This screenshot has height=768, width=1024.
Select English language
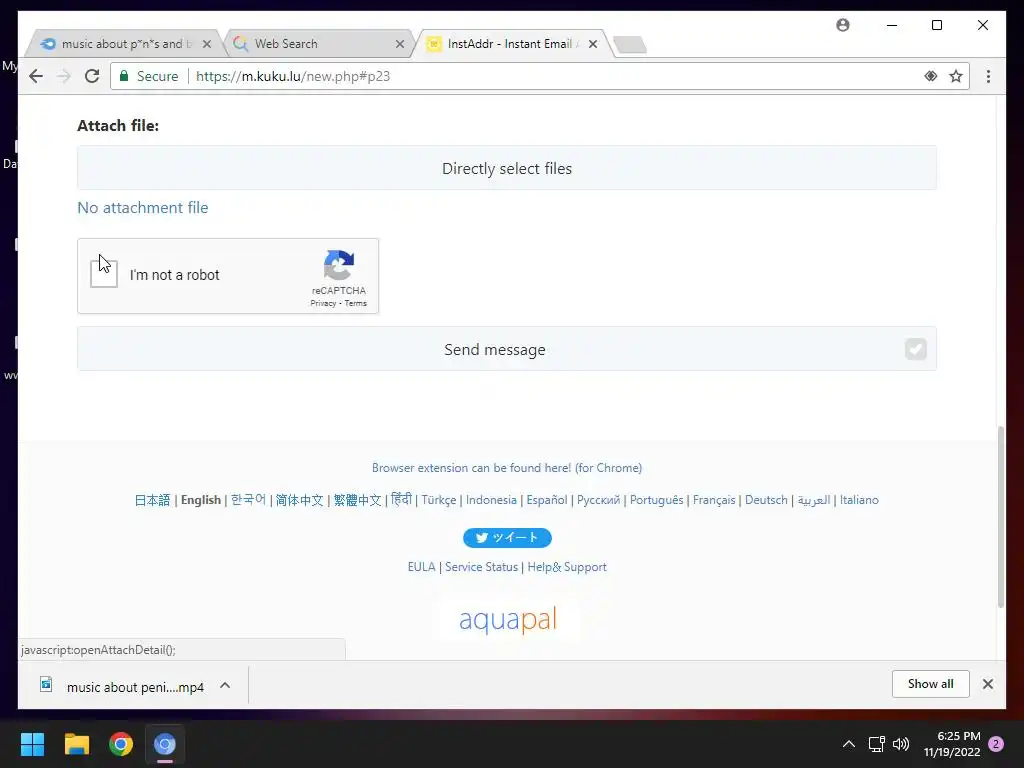[x=200, y=500]
